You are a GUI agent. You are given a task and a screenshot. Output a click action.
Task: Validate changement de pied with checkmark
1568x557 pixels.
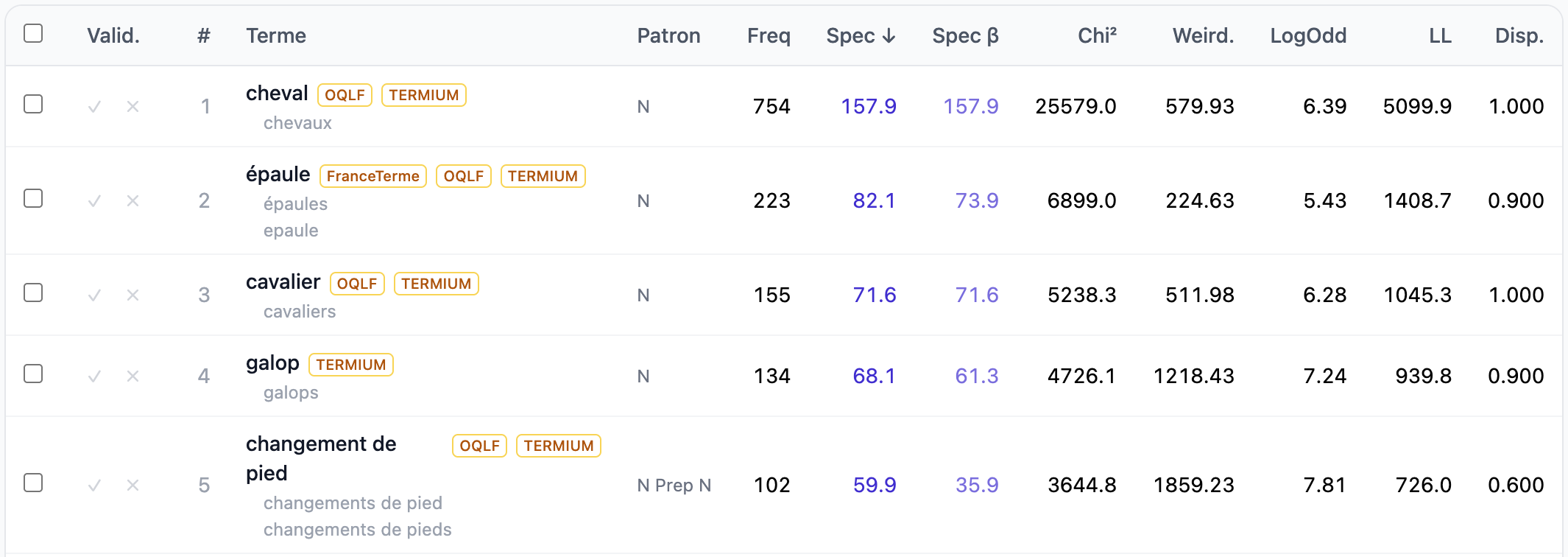point(94,486)
